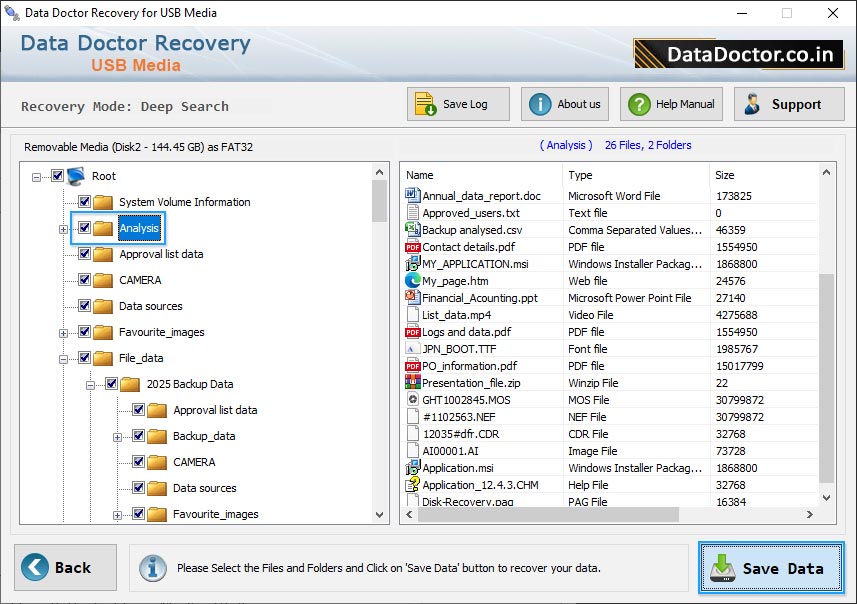Open the About us dialog
This screenshot has height=604, width=857.
(x=539, y=103)
